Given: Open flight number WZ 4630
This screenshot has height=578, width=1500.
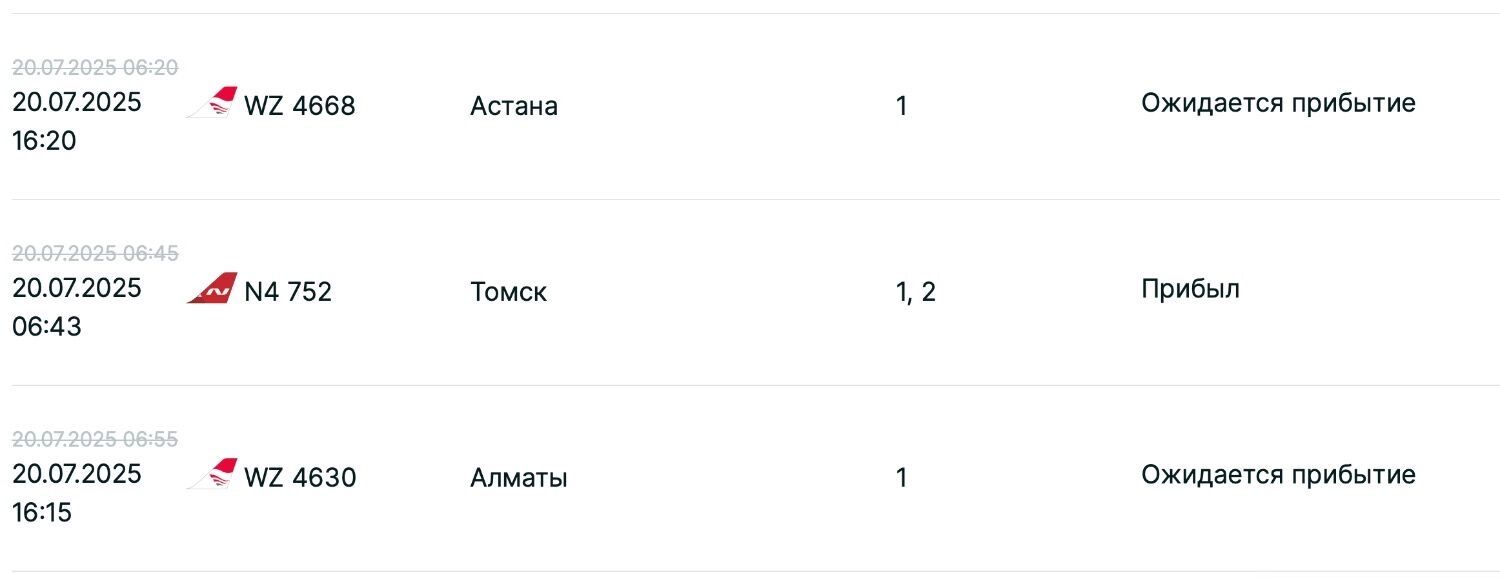Looking at the screenshot, I should [x=299, y=478].
